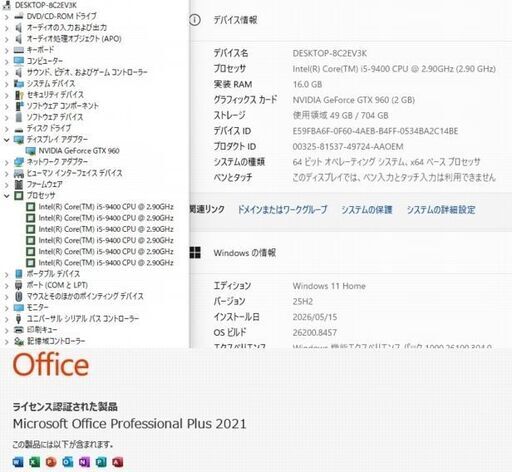Click the コンピューター category icon
The height and width of the screenshot is (472, 512).
click(x=19, y=61)
